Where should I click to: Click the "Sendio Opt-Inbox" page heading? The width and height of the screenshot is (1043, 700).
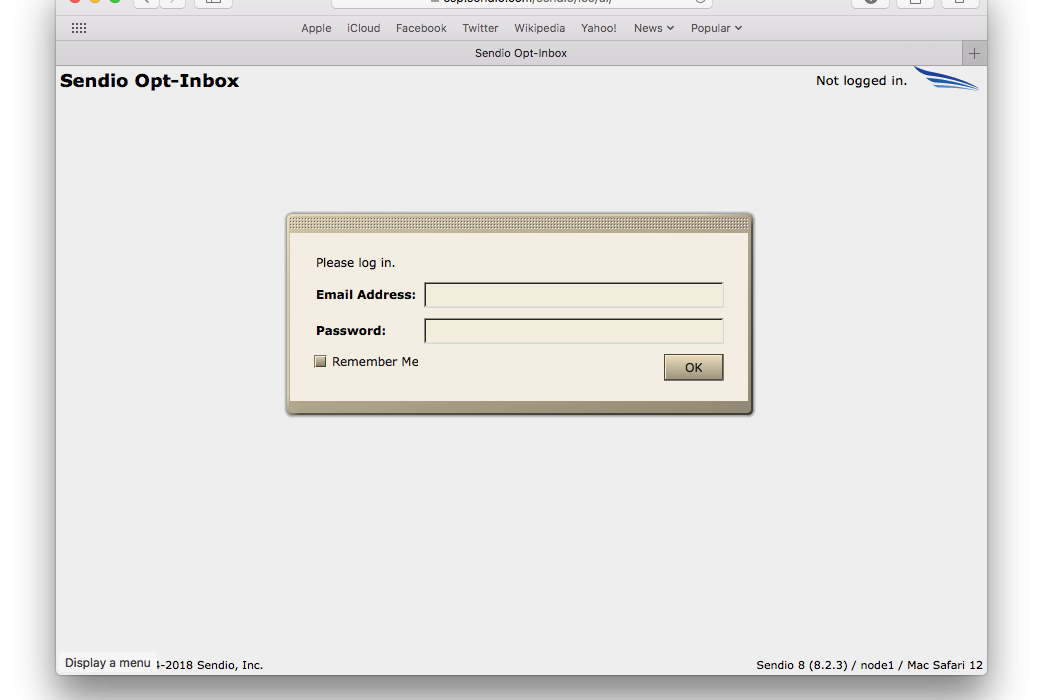tap(150, 81)
